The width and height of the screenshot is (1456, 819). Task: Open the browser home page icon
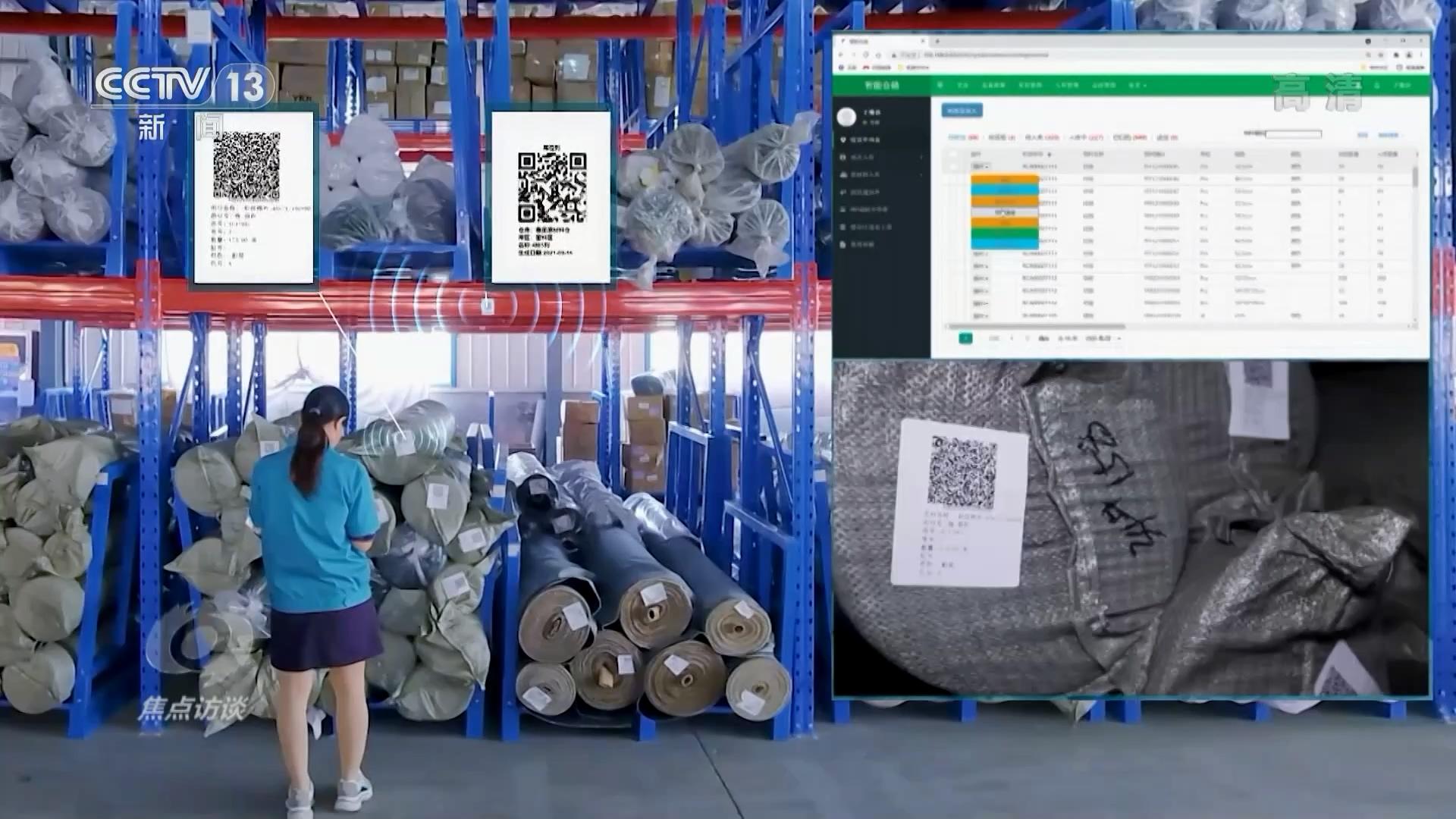point(878,55)
